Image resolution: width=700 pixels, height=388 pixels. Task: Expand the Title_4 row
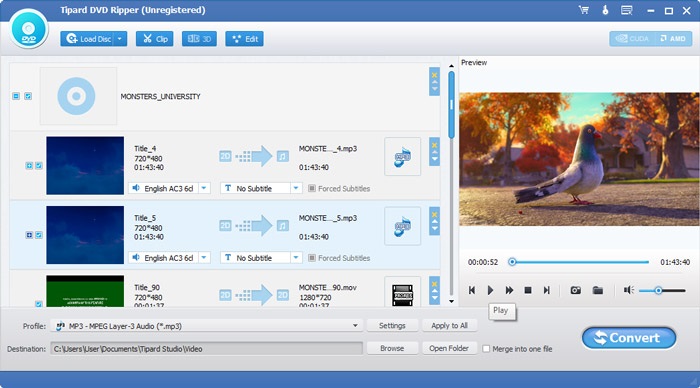click(29, 166)
